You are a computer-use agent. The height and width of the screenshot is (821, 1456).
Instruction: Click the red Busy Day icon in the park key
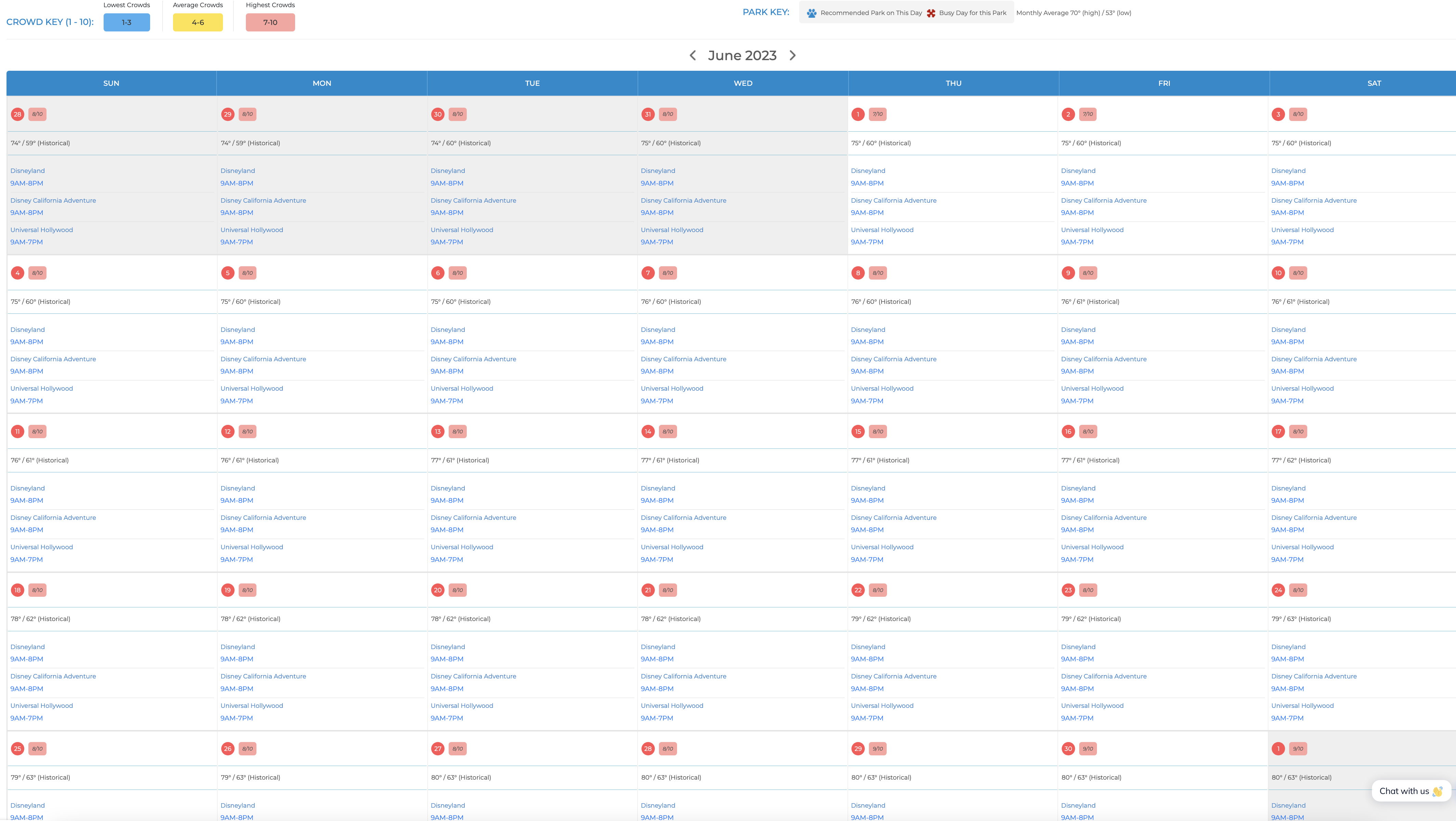click(931, 13)
